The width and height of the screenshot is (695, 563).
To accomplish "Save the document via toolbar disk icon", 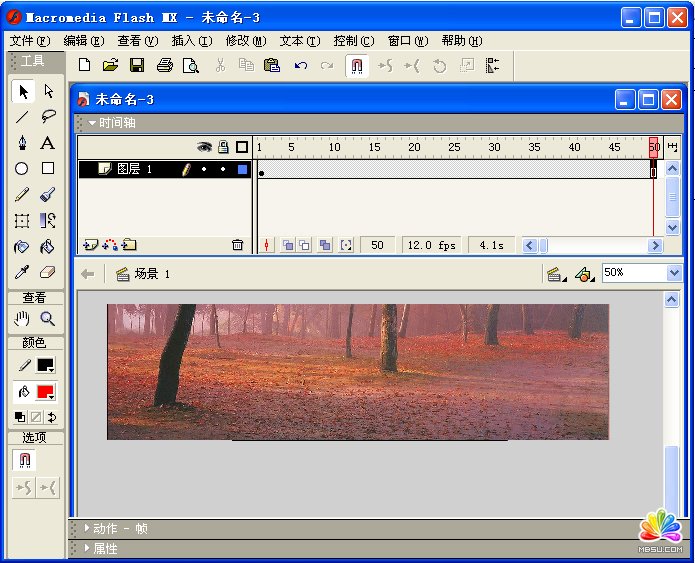I will pos(136,66).
